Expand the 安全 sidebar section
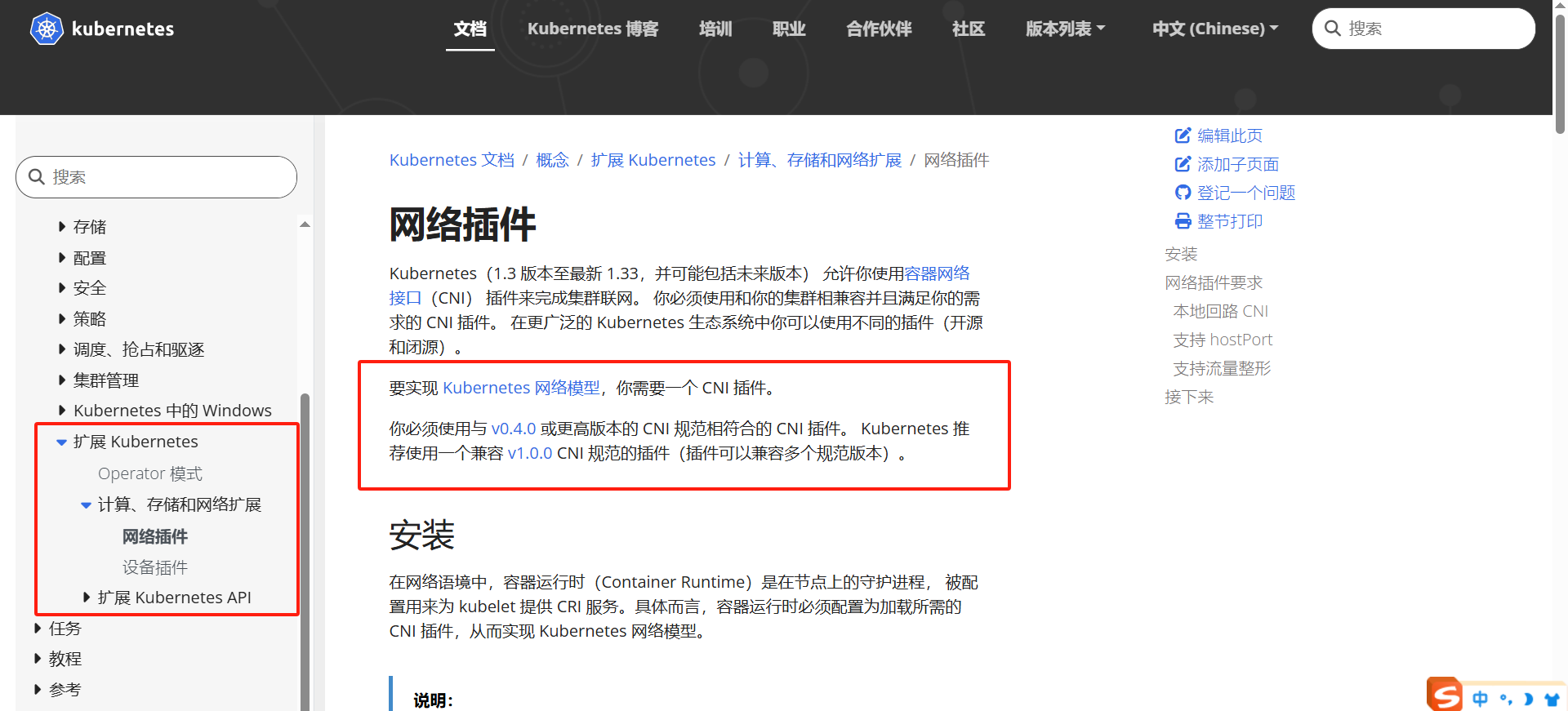 tap(62, 288)
